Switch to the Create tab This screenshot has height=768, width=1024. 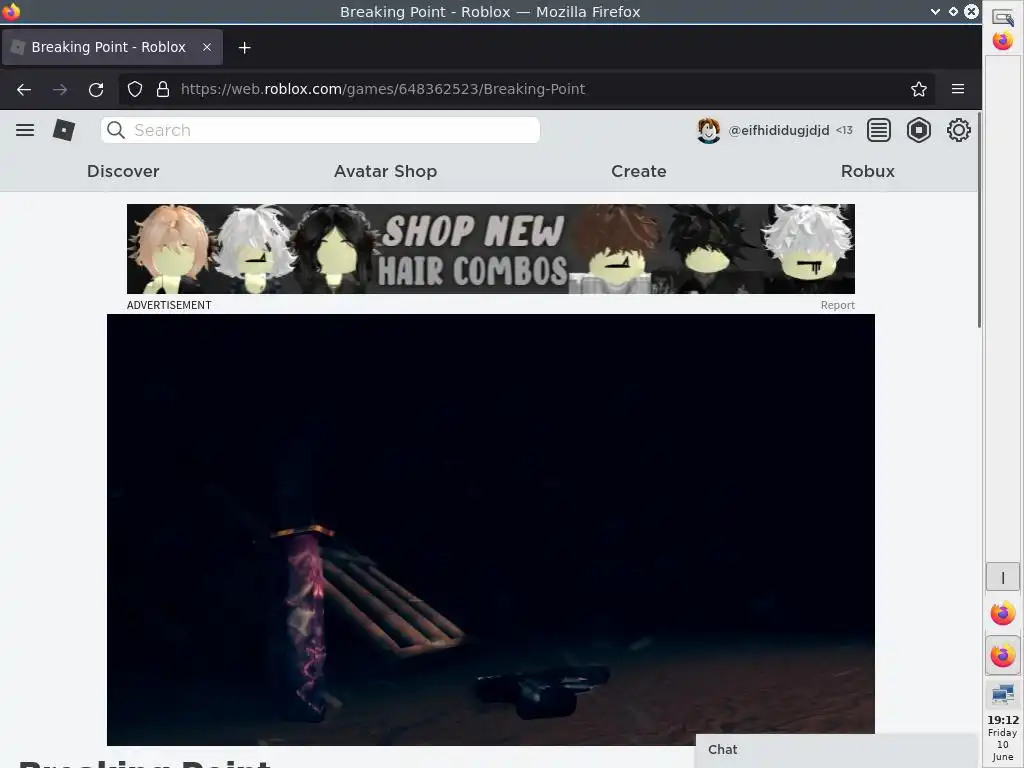pyautogui.click(x=639, y=171)
